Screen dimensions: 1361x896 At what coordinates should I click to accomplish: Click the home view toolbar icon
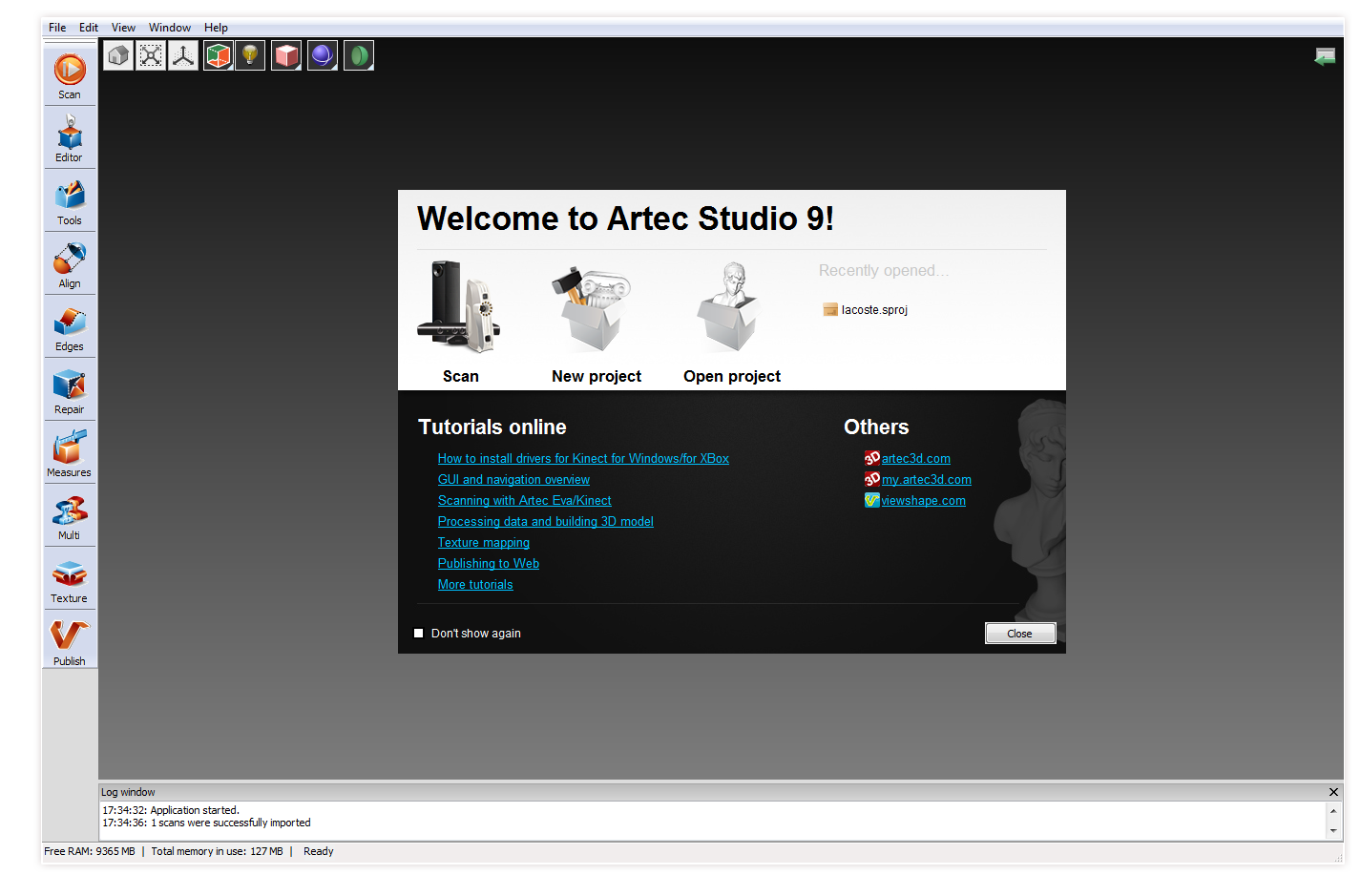point(117,54)
